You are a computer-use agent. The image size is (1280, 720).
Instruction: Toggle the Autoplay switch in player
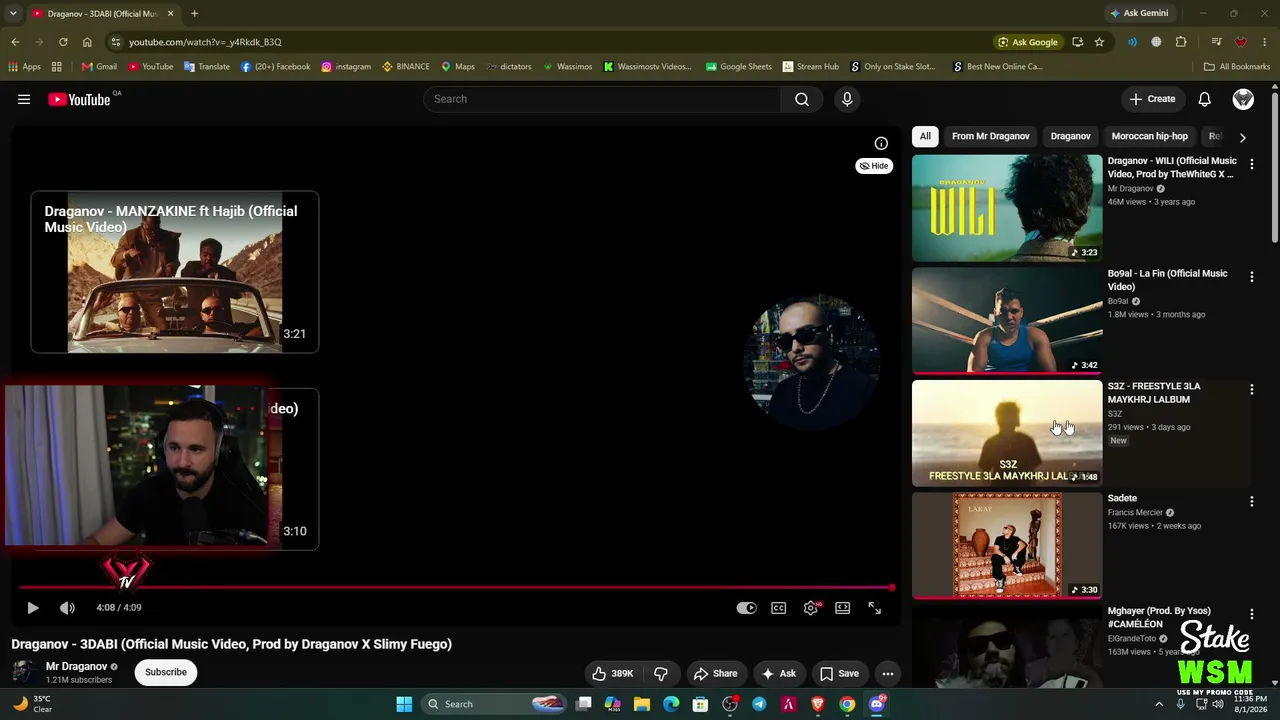747,608
